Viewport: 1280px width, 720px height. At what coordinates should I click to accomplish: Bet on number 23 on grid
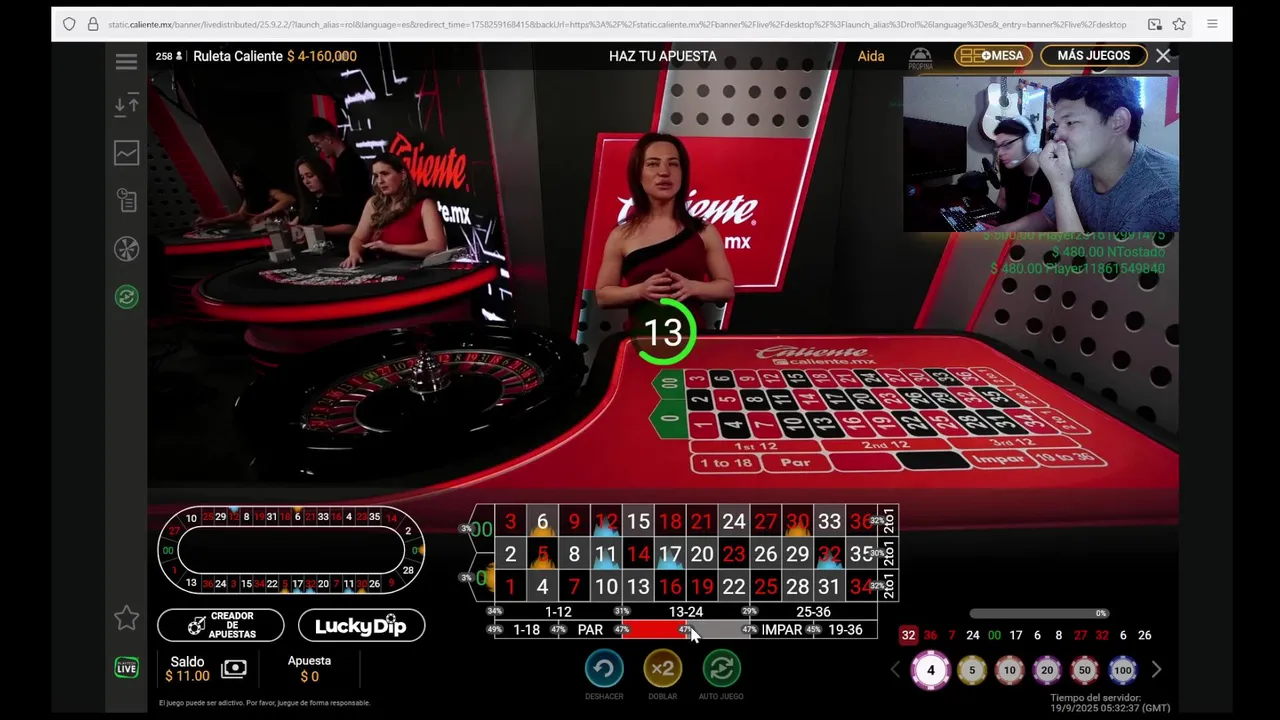click(734, 554)
